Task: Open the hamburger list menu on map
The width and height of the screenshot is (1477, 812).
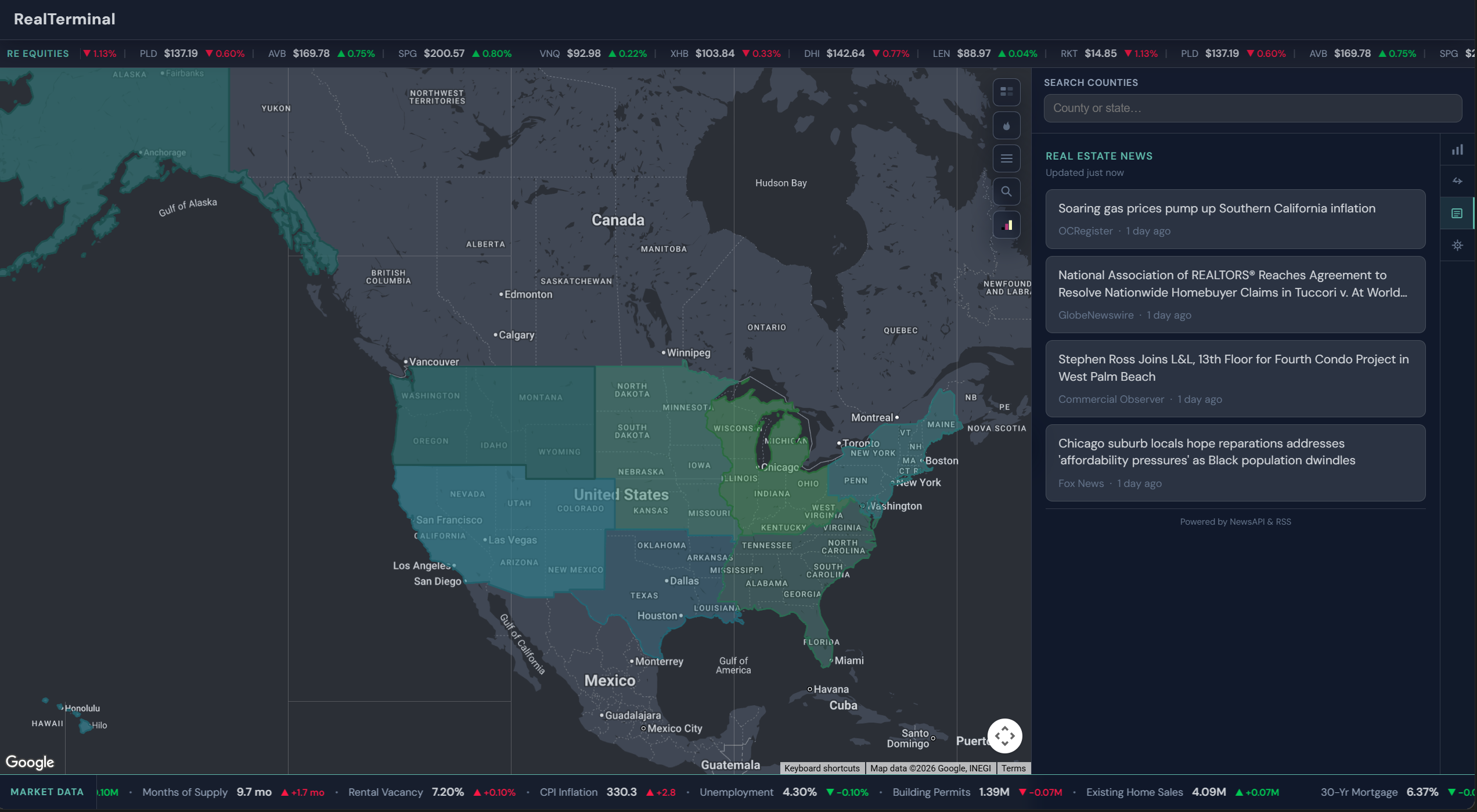Action: [x=1006, y=158]
